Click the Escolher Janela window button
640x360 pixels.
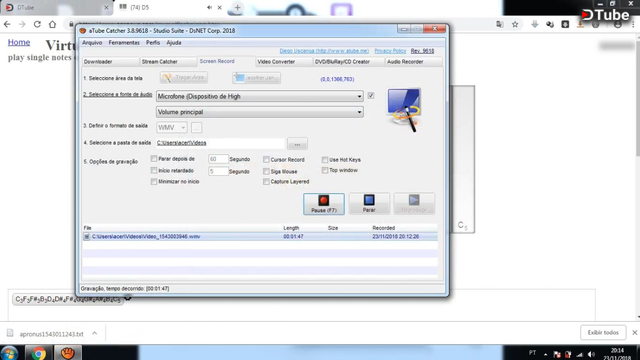pyautogui.click(x=256, y=78)
